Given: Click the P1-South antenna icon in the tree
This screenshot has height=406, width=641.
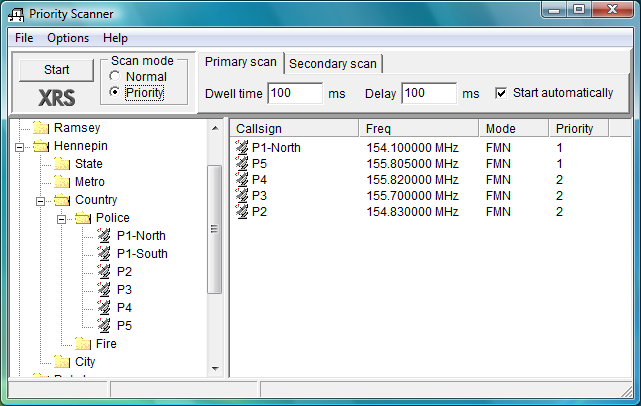Looking at the screenshot, I should pos(104,253).
